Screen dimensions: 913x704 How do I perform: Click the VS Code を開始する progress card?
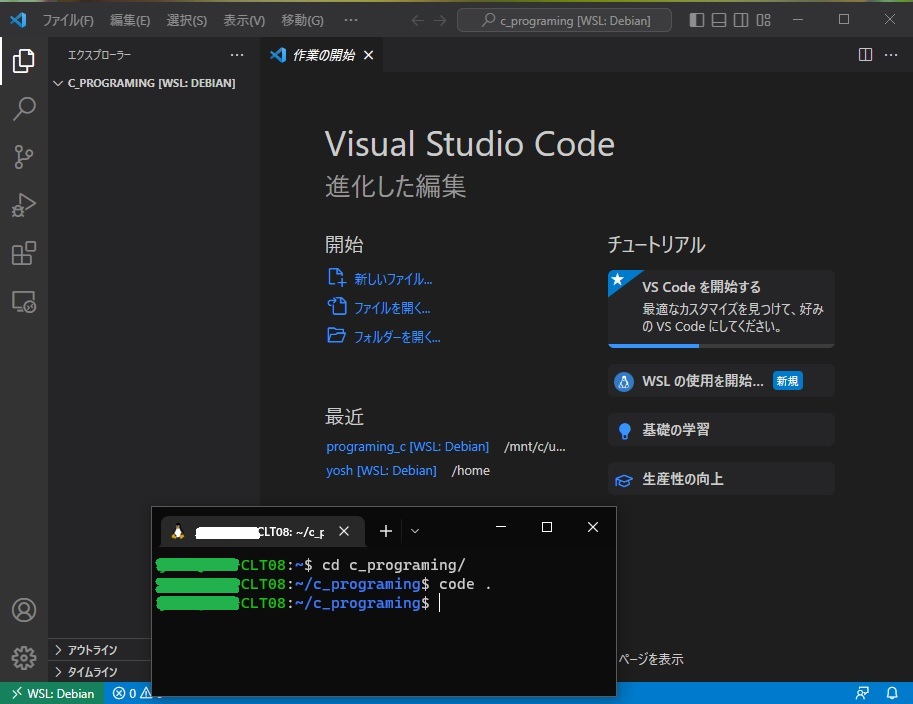click(x=721, y=307)
